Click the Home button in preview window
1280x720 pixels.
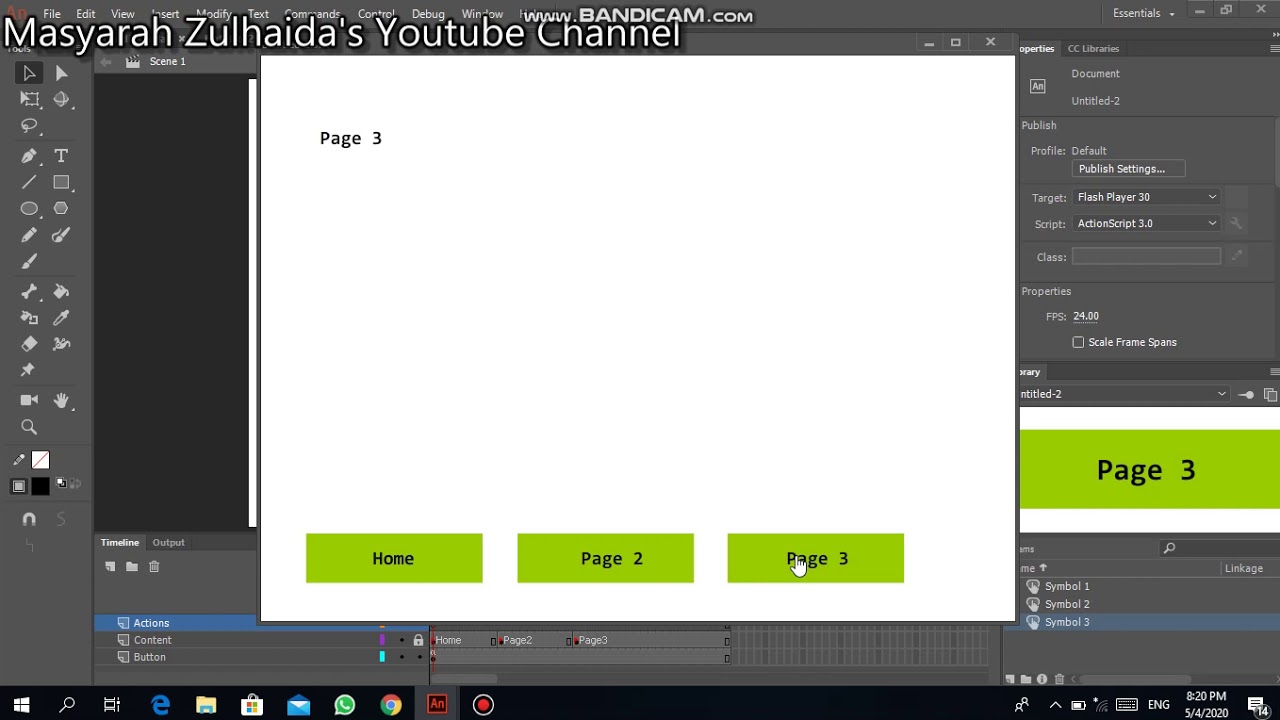coord(394,558)
